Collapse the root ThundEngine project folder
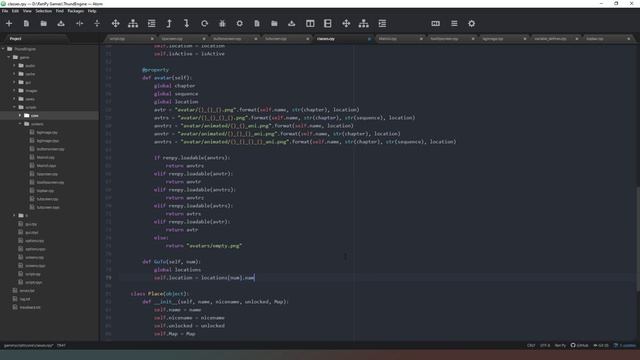Viewport: 640px width, 360px height. click(4, 49)
